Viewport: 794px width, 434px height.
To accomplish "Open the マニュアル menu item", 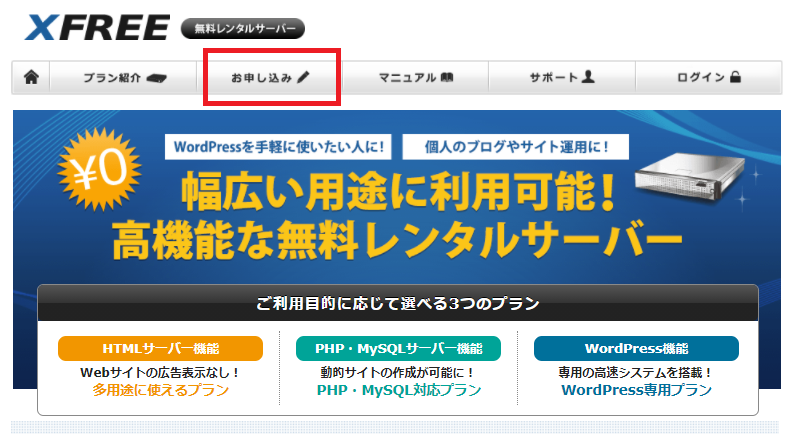I will pyautogui.click(x=416, y=77).
